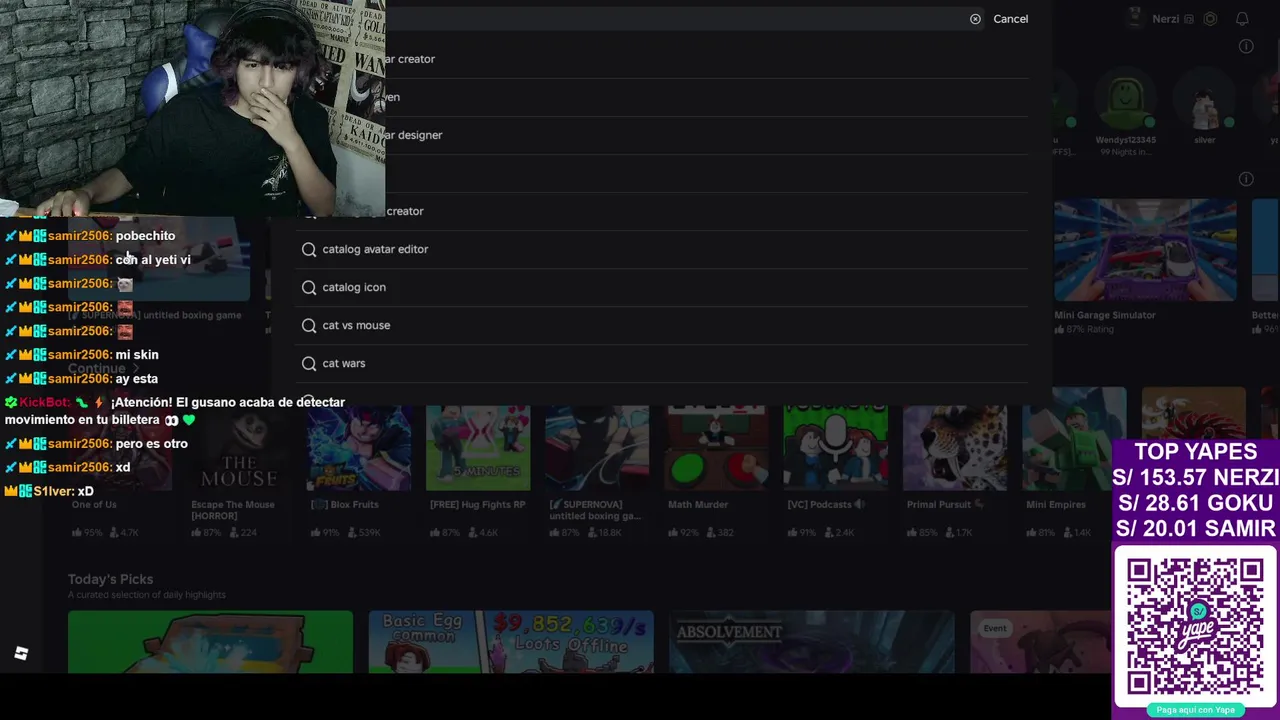Click the 'Mini Garage Simulator' title text
The width and height of the screenshot is (1280, 720).
(1105, 315)
